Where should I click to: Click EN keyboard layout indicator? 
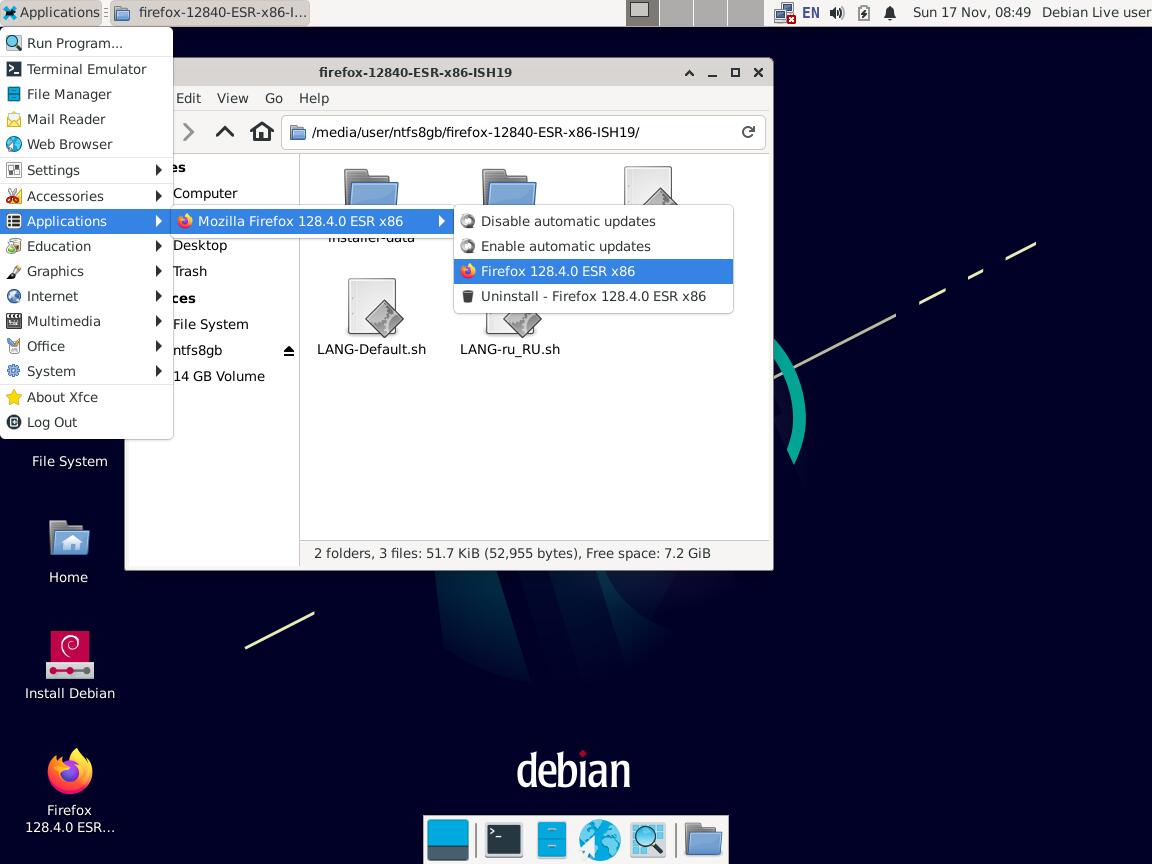point(810,12)
